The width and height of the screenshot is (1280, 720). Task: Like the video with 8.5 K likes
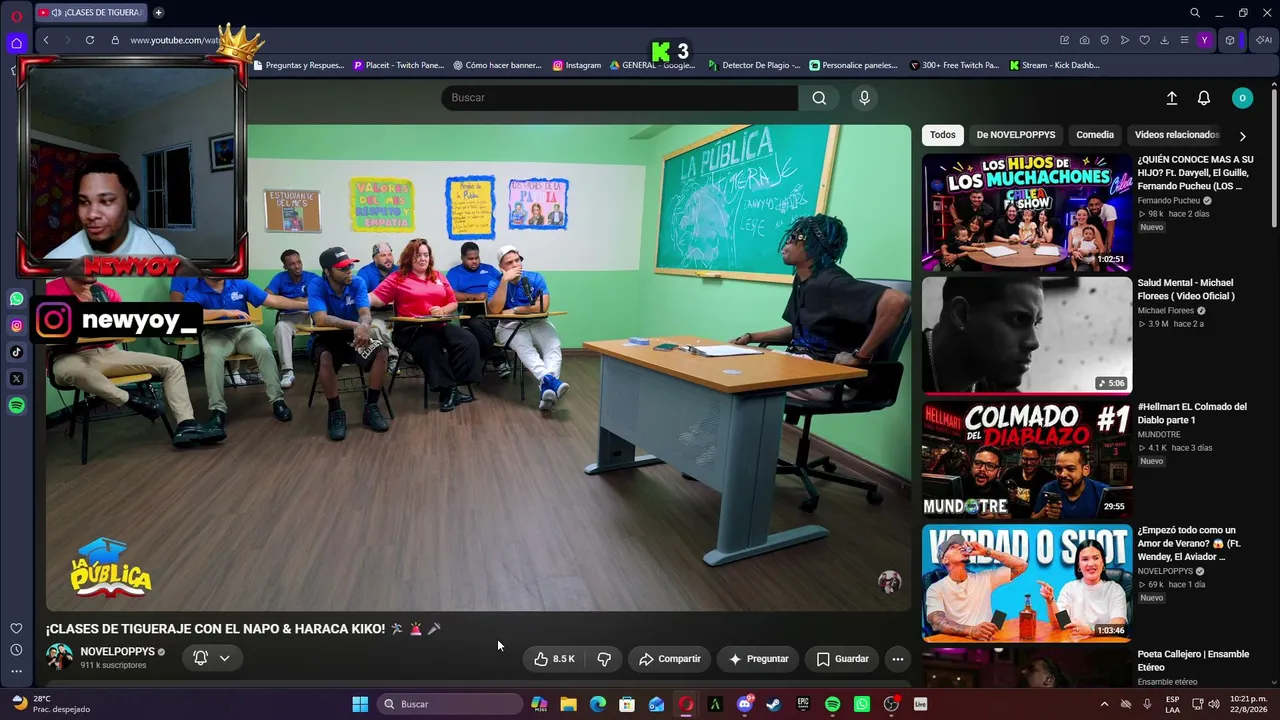pyautogui.click(x=554, y=659)
